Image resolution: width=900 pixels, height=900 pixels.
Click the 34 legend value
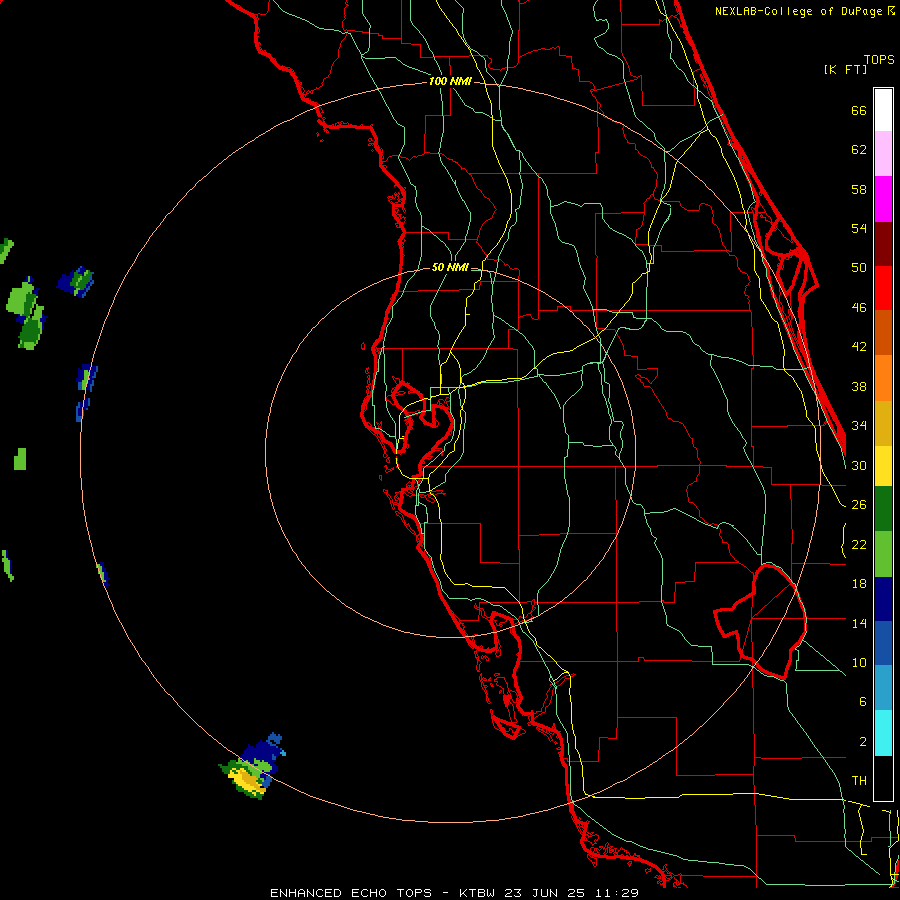pos(859,426)
